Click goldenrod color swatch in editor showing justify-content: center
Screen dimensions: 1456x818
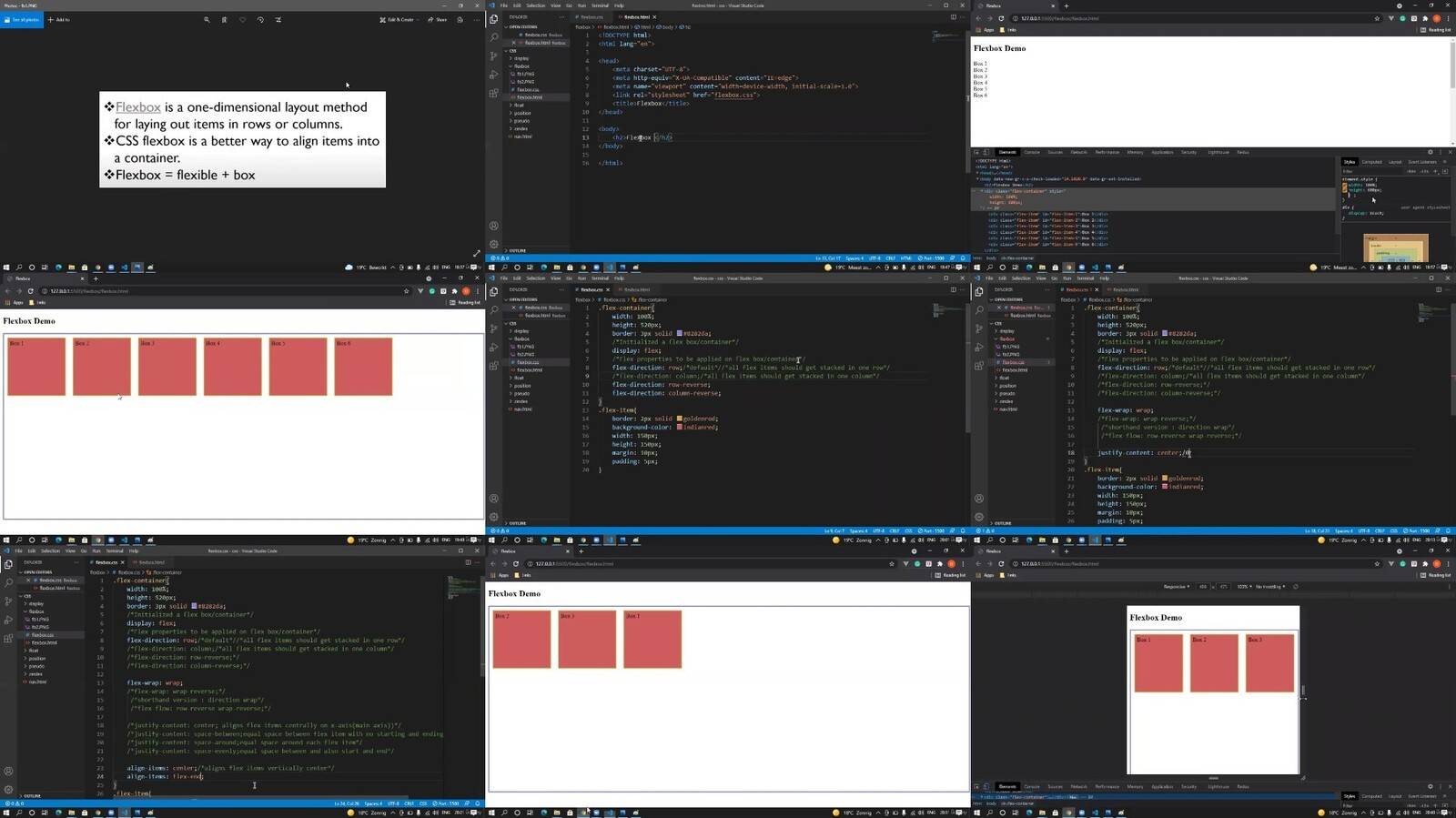point(1165,479)
